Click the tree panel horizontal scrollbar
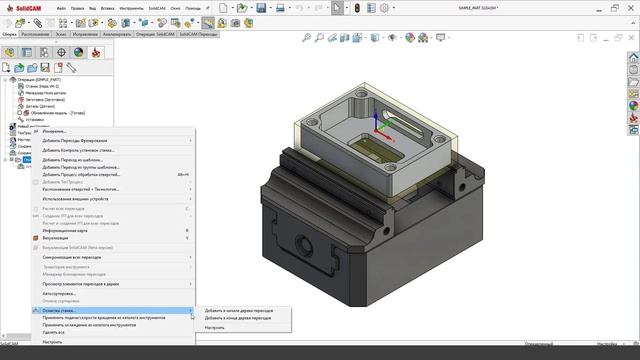The width and height of the screenshot is (640, 360). (17, 336)
